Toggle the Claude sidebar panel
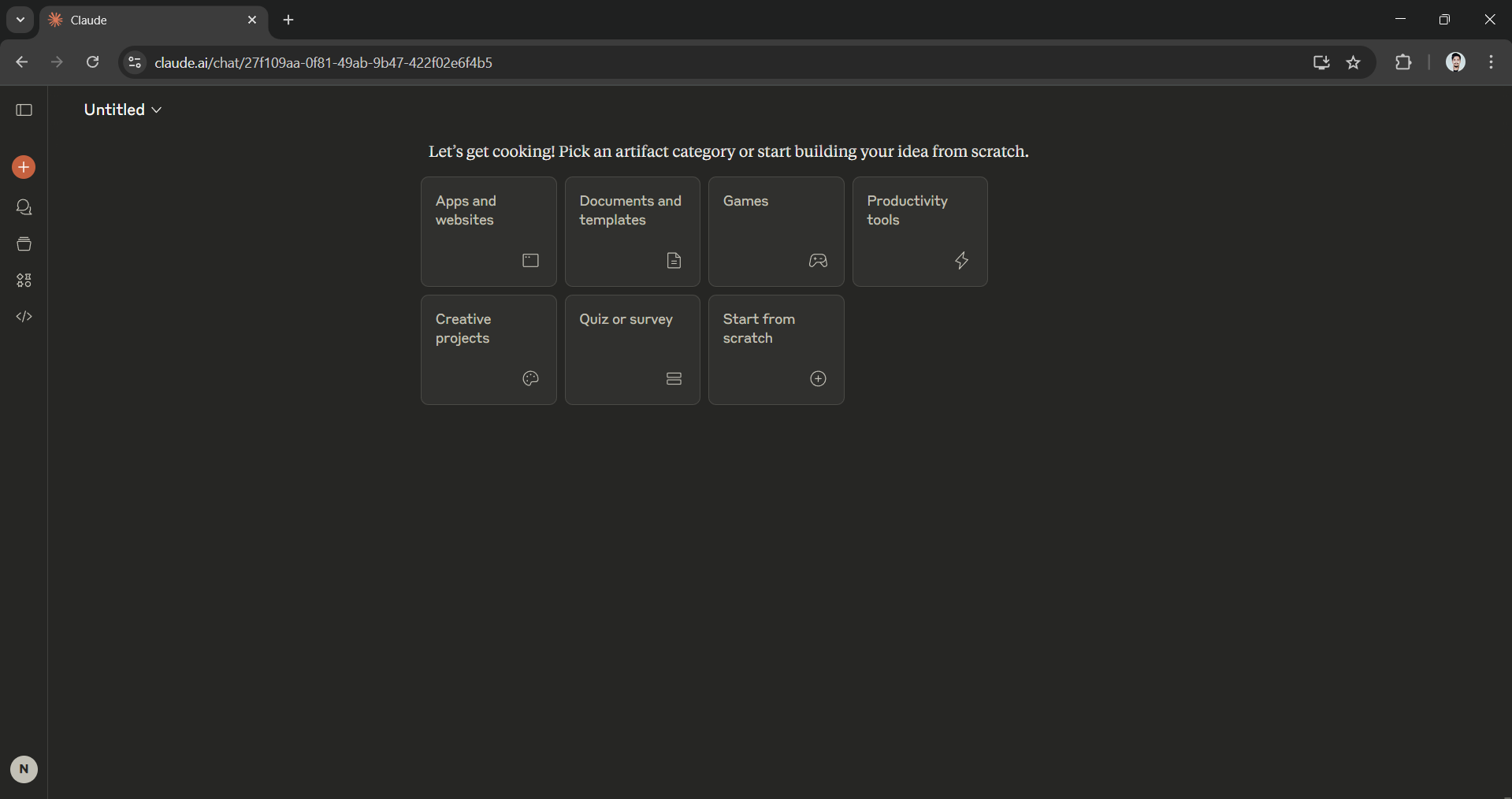This screenshot has width=1512, height=799. pyautogui.click(x=24, y=110)
